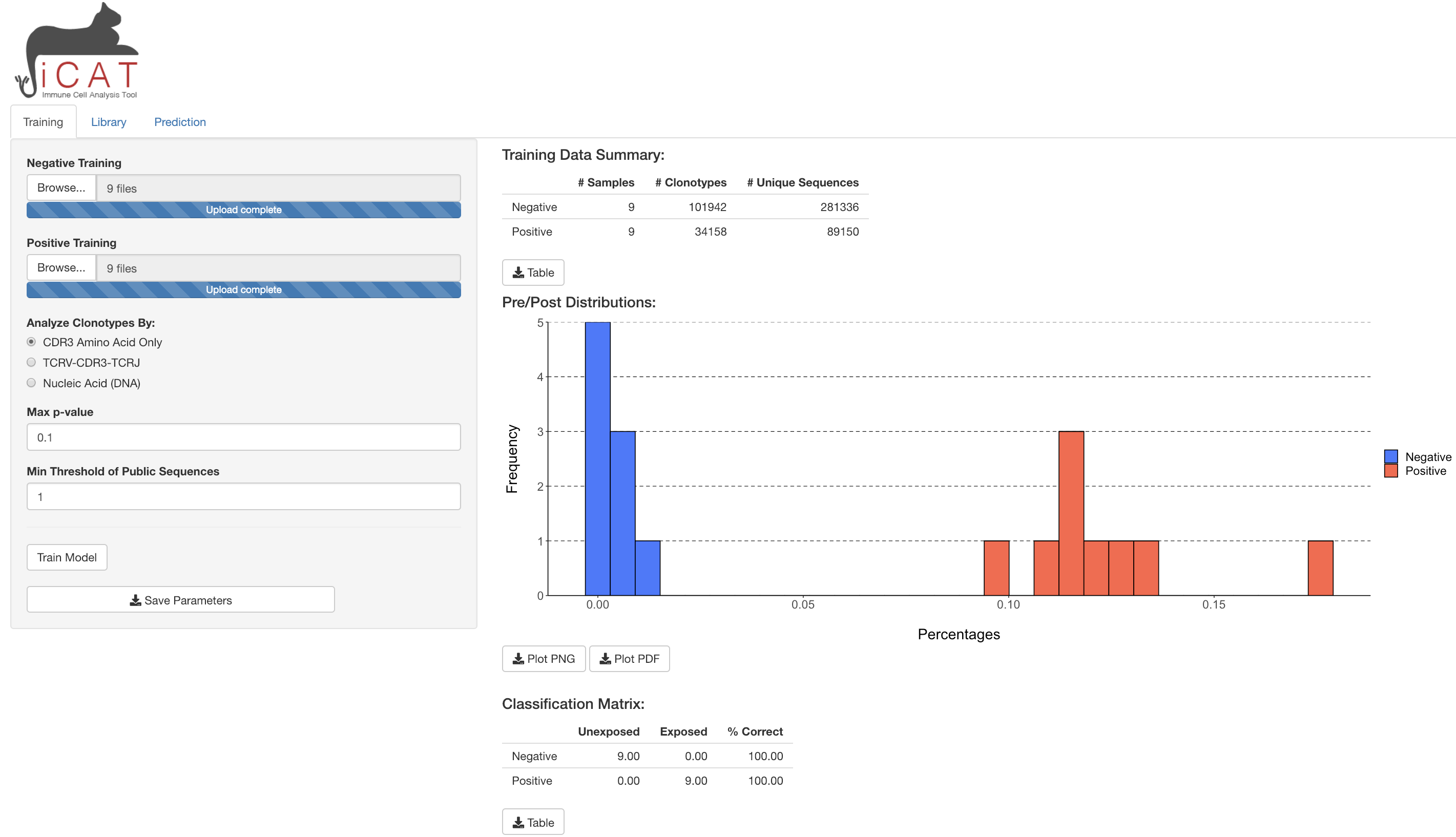The height and width of the screenshot is (837, 1456).
Task: Click the Negative legend blue swatch
Action: (1391, 456)
